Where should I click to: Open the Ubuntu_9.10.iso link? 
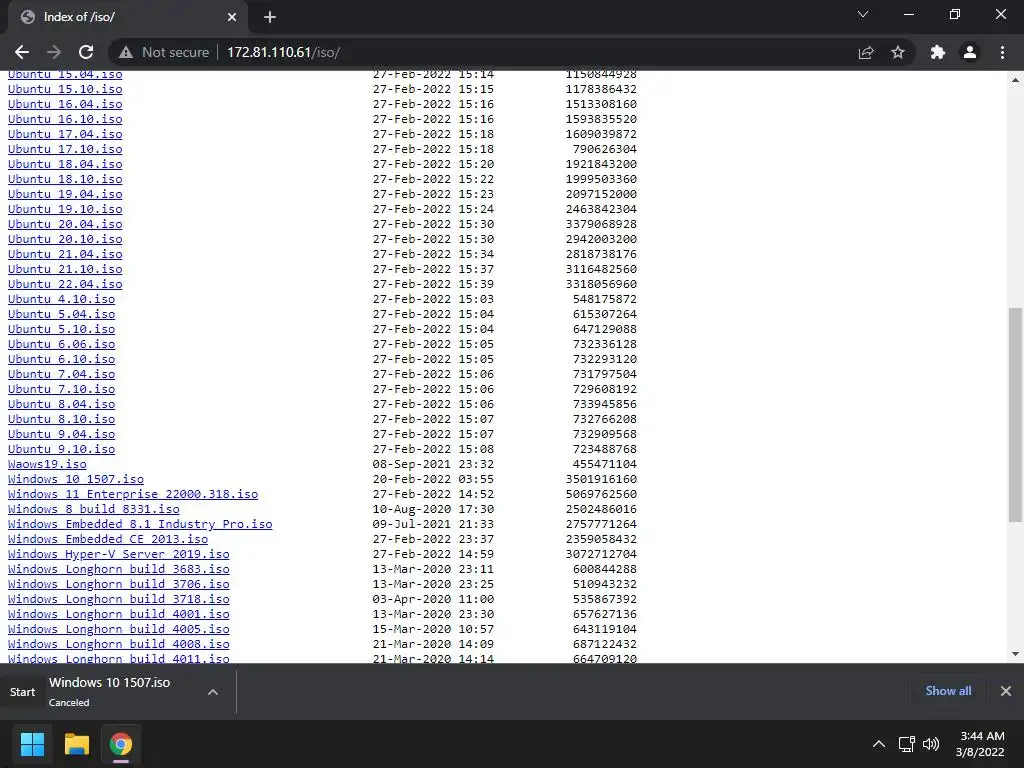[61, 449]
